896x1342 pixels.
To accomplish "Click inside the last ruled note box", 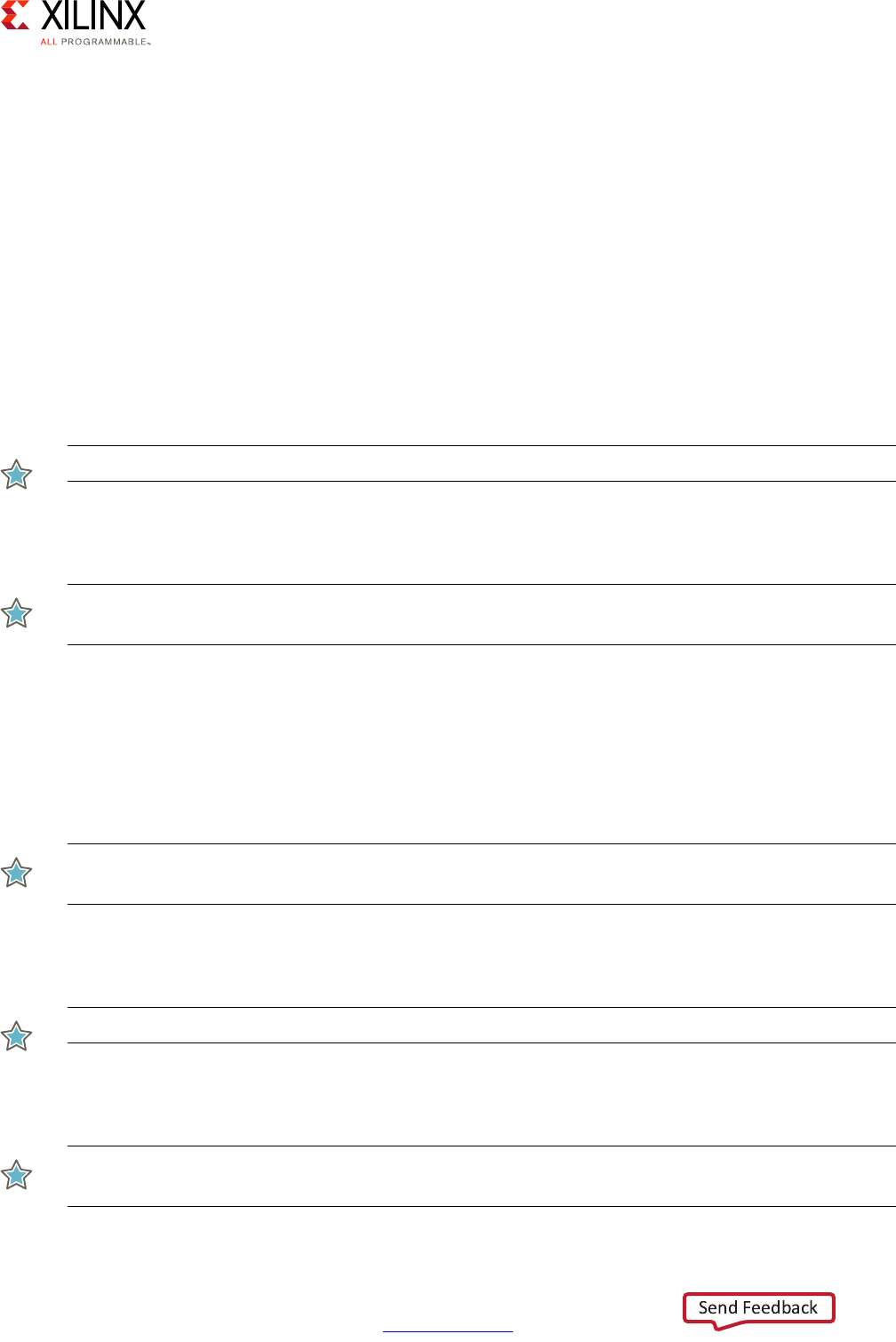I will [x=482, y=1176].
